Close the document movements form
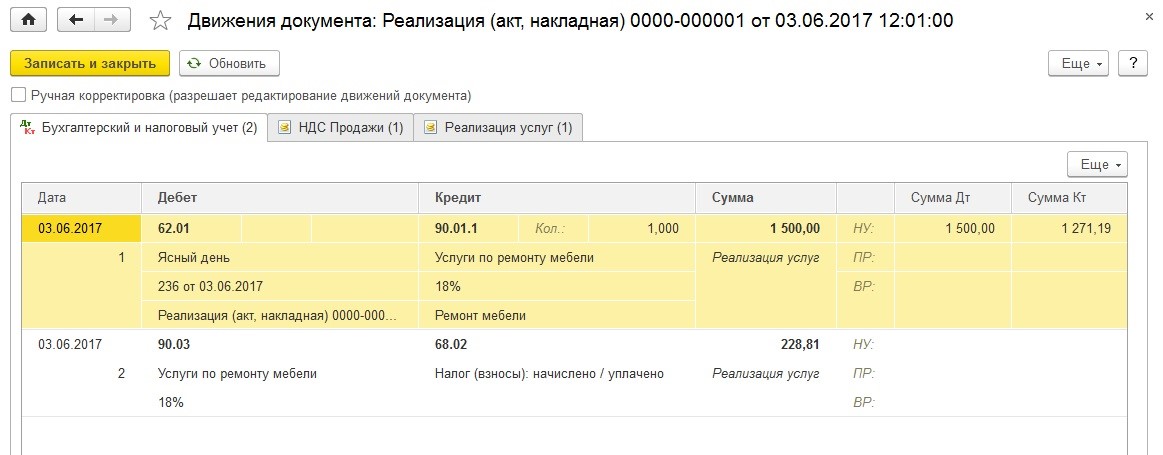 point(1149,17)
